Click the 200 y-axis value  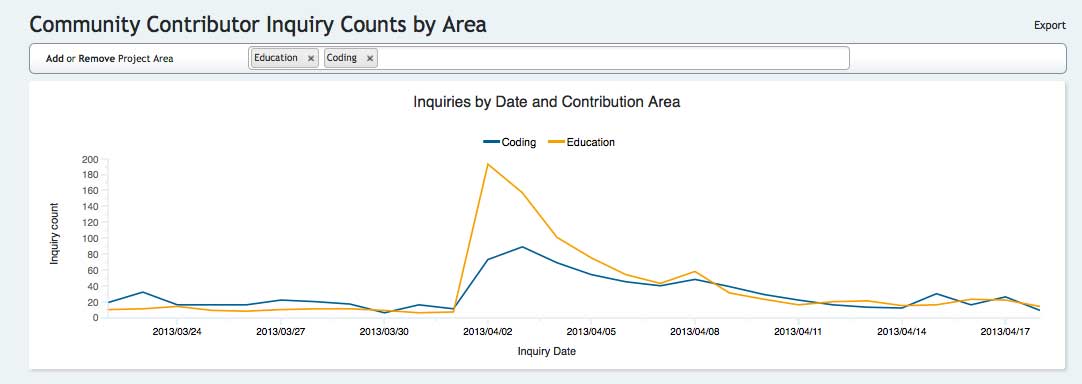coord(90,159)
